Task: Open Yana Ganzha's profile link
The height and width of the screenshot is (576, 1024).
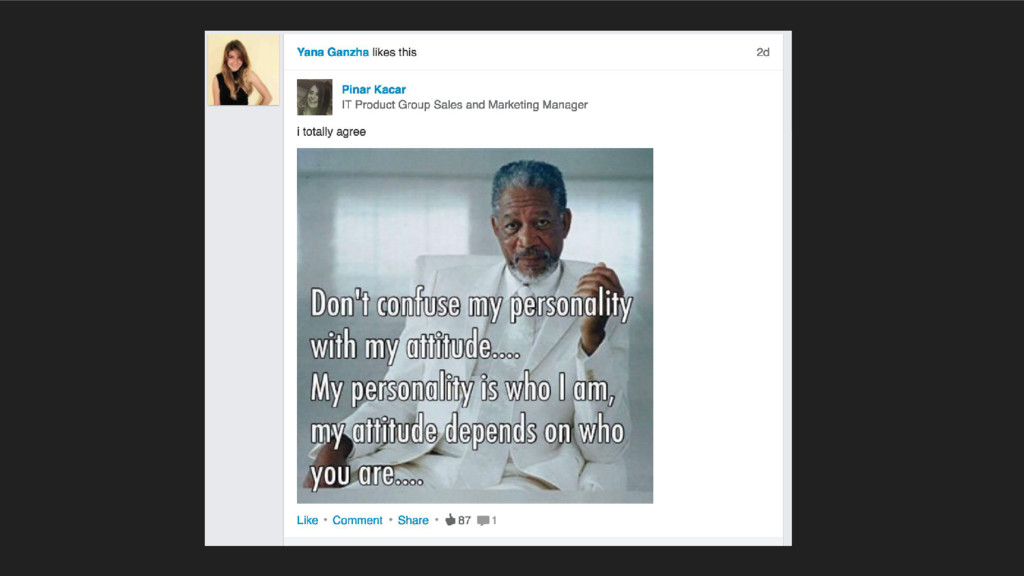Action: (x=332, y=52)
